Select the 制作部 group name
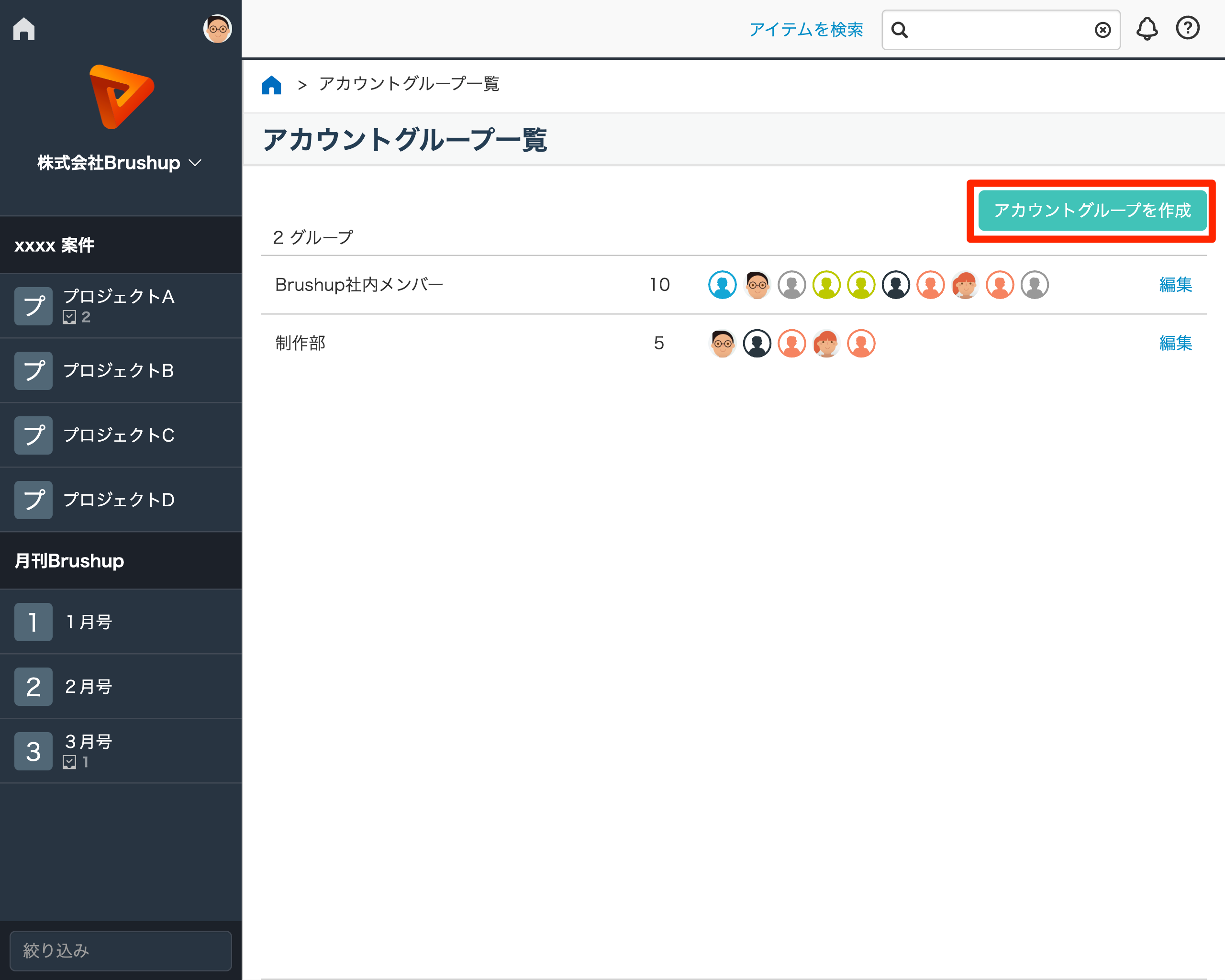This screenshot has height=980, width=1225. [300, 343]
